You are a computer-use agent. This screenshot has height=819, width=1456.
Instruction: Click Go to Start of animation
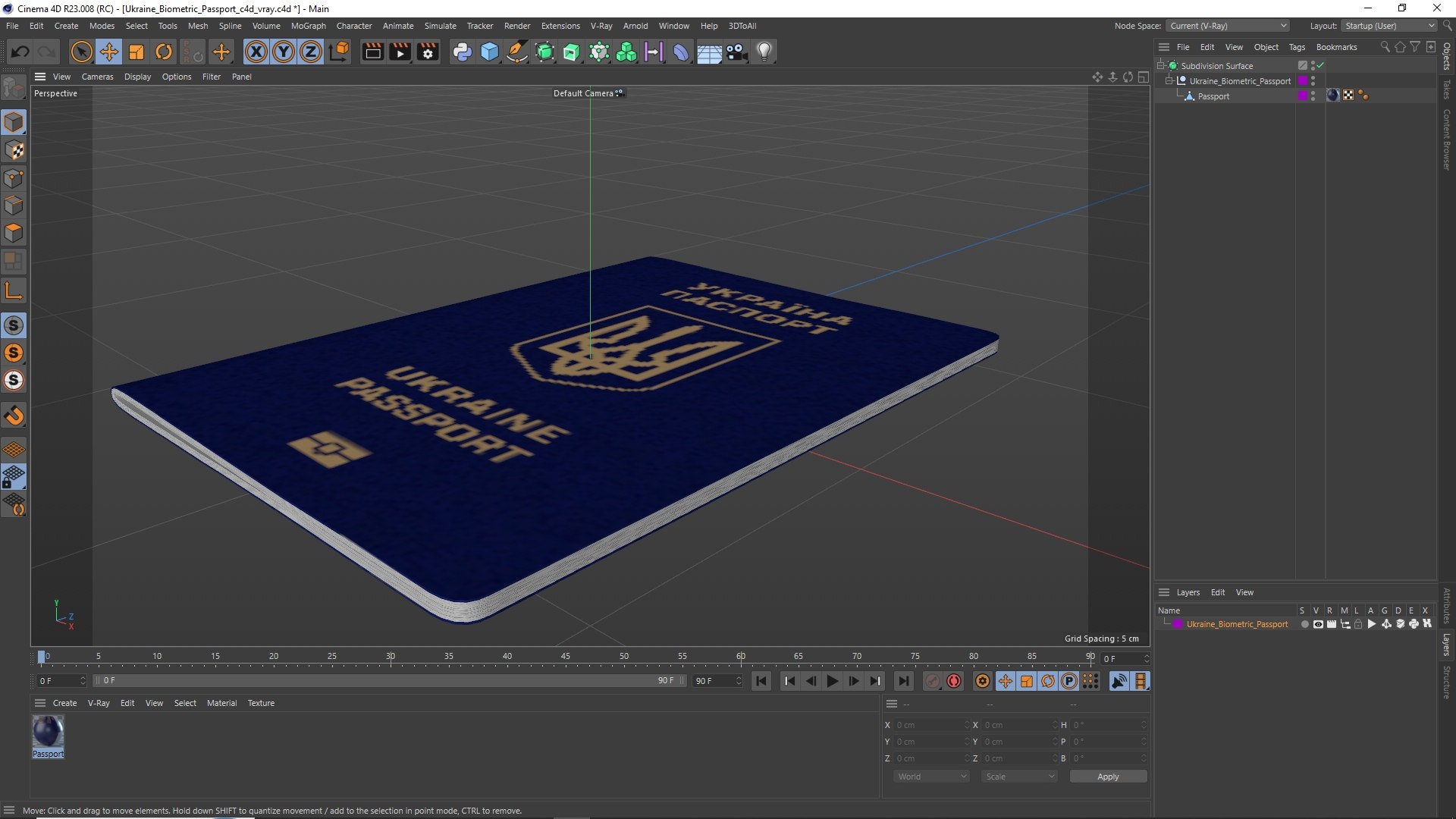[x=761, y=681]
